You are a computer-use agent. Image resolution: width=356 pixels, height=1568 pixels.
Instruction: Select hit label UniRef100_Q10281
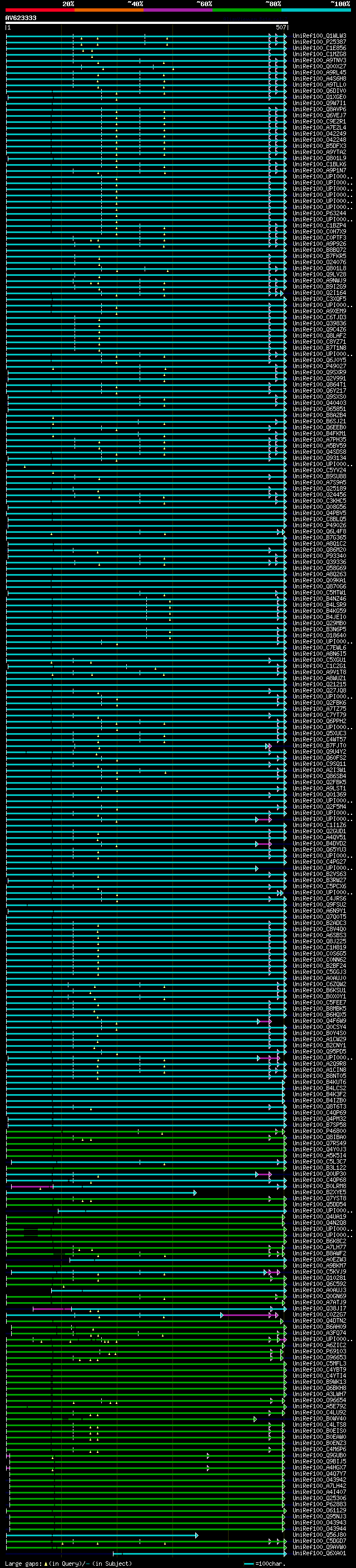(x=319, y=1278)
